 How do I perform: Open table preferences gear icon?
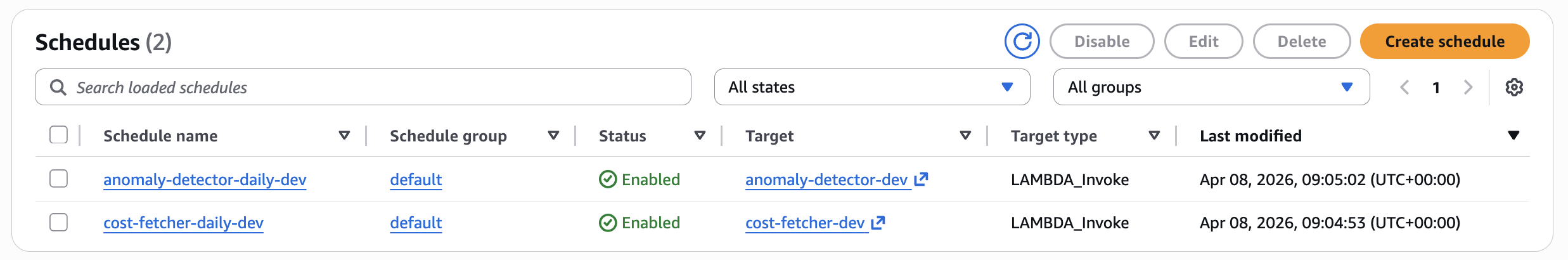pos(1514,88)
